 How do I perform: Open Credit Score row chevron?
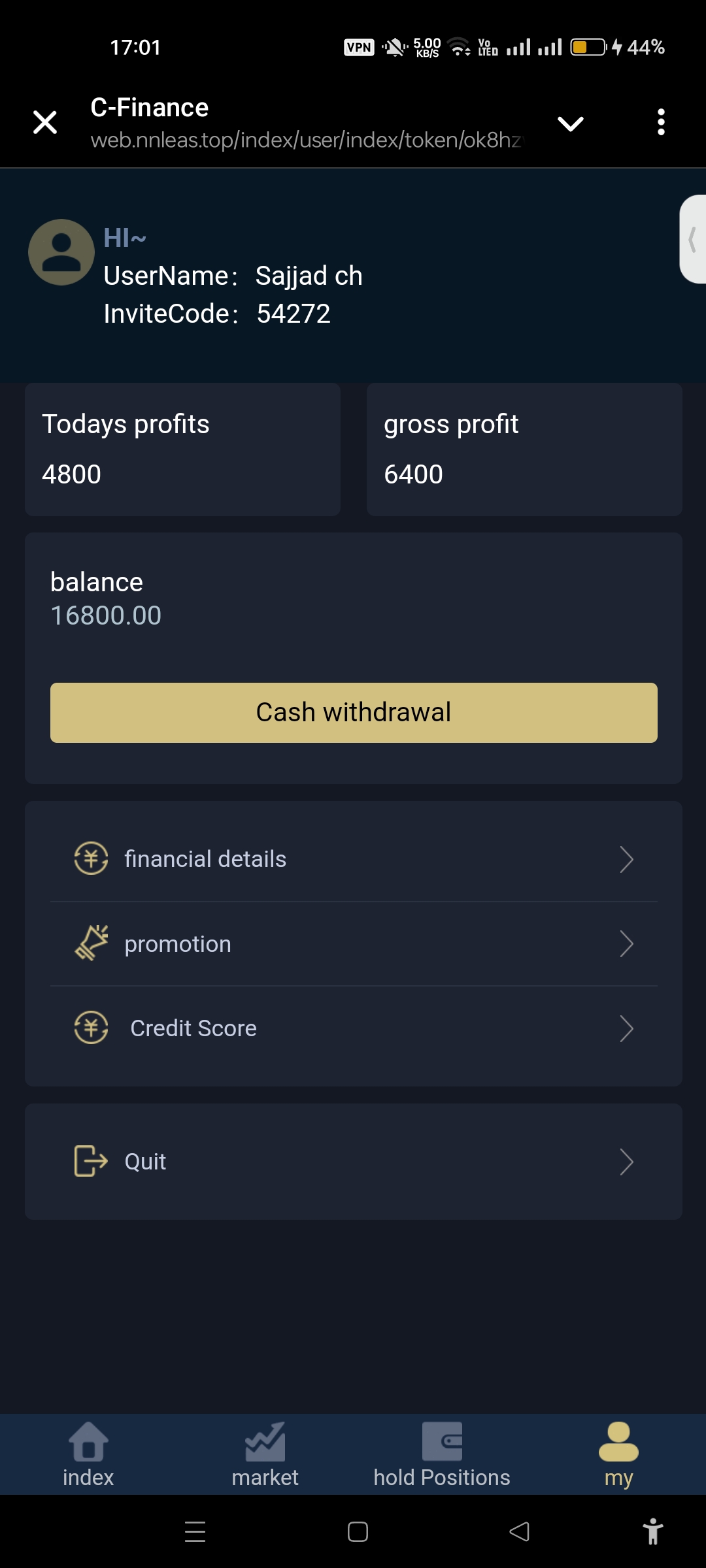[626, 1028]
